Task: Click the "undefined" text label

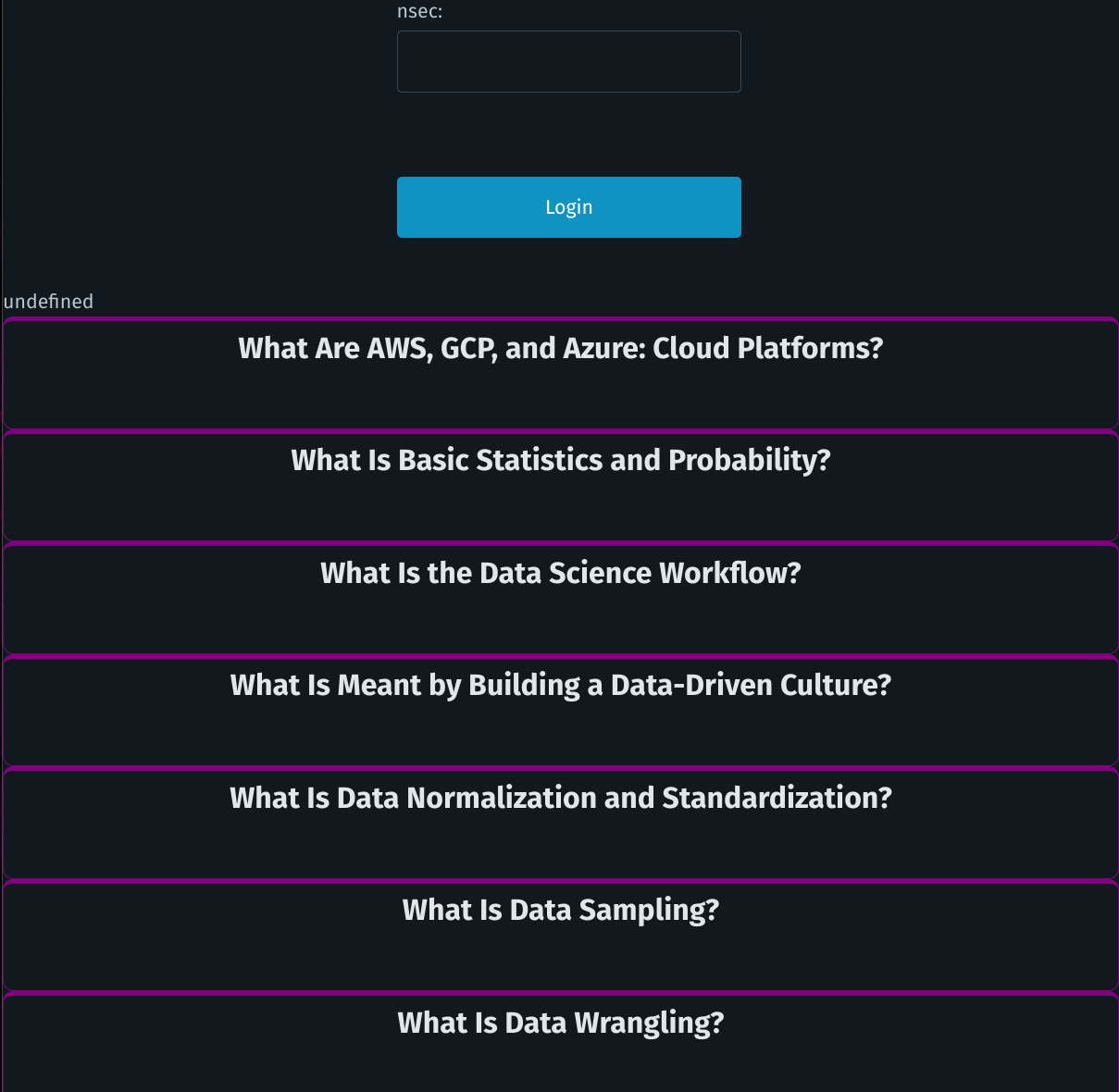Action: 47,302
